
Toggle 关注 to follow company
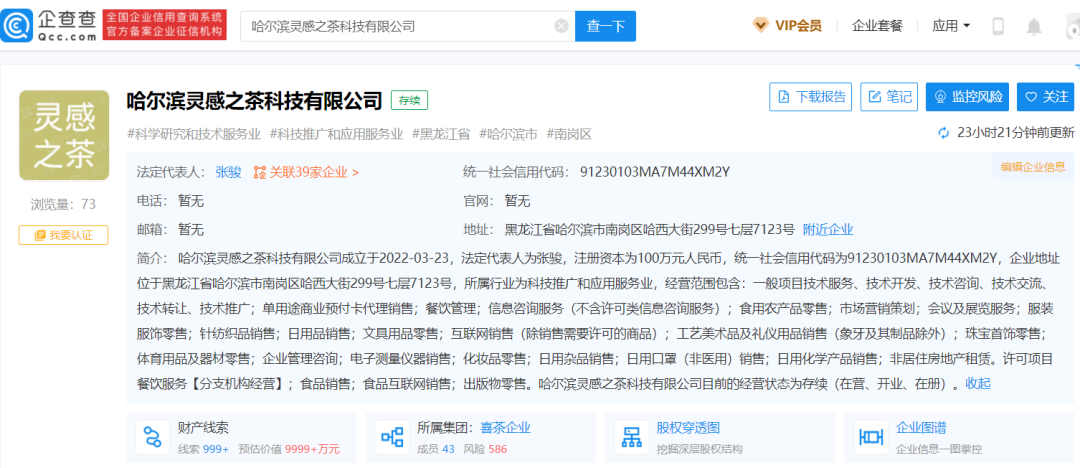tap(1045, 97)
